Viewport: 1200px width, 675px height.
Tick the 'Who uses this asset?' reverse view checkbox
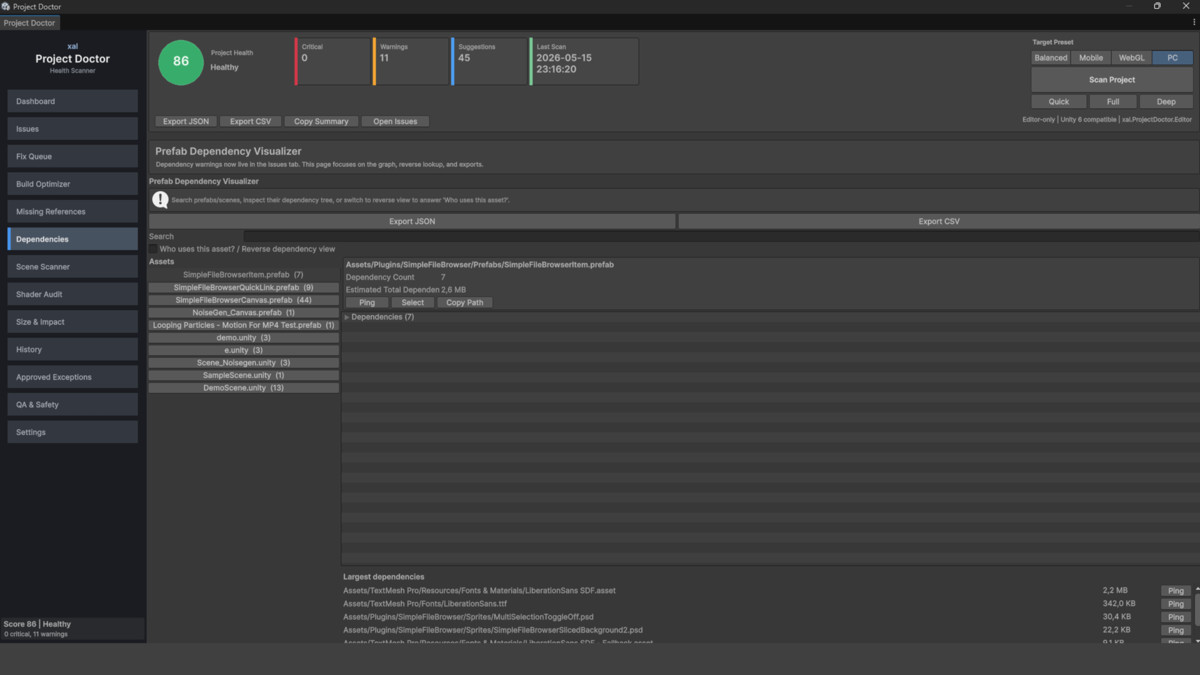point(154,249)
